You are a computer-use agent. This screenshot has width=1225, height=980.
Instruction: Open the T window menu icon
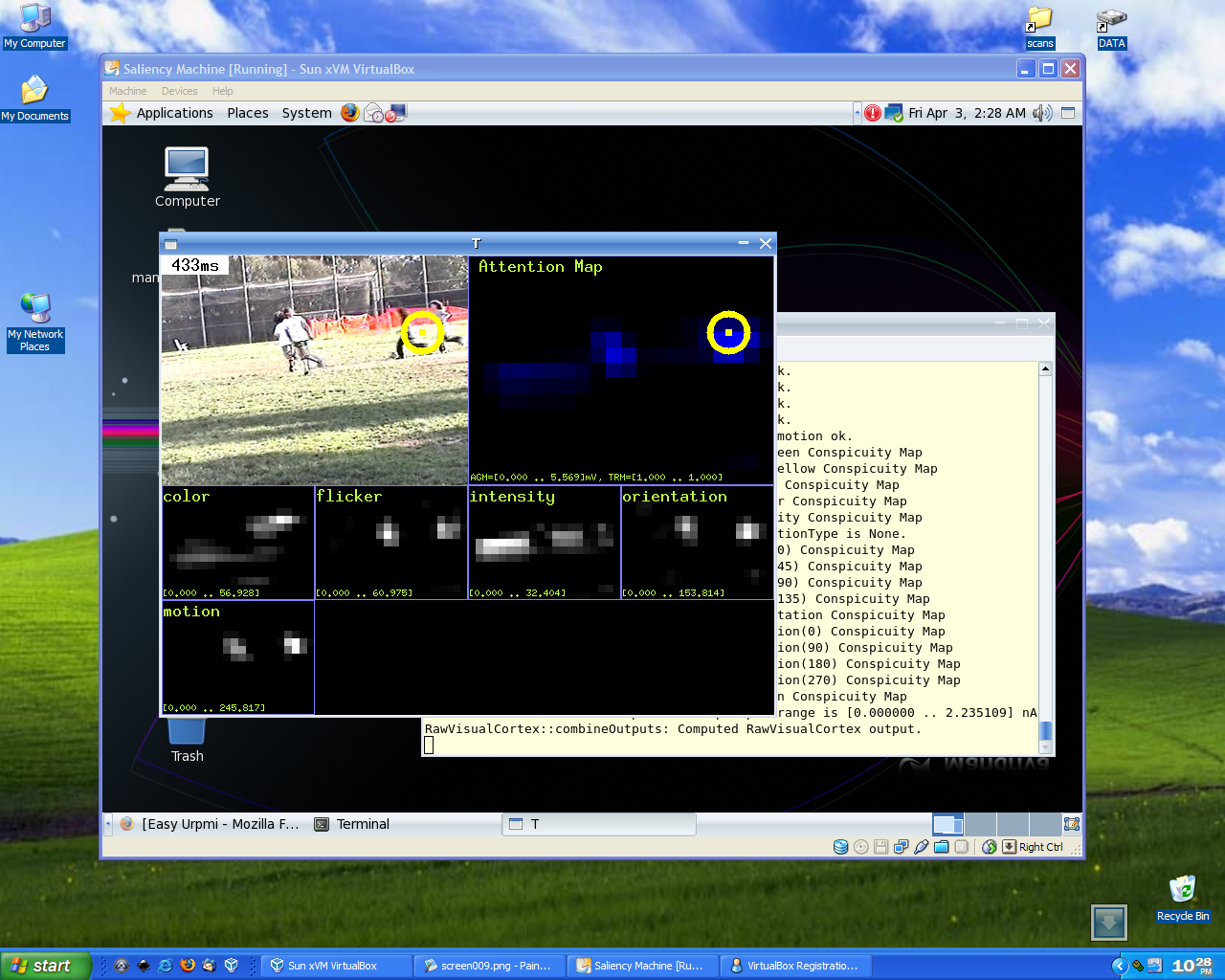[x=170, y=244]
